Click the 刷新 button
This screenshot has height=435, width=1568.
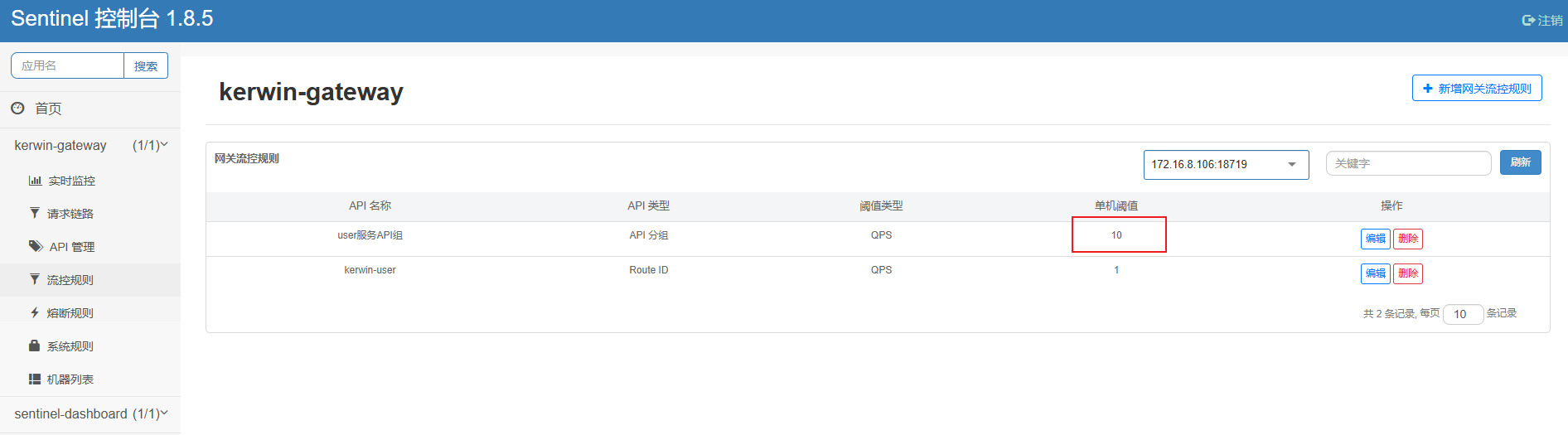(x=1520, y=162)
